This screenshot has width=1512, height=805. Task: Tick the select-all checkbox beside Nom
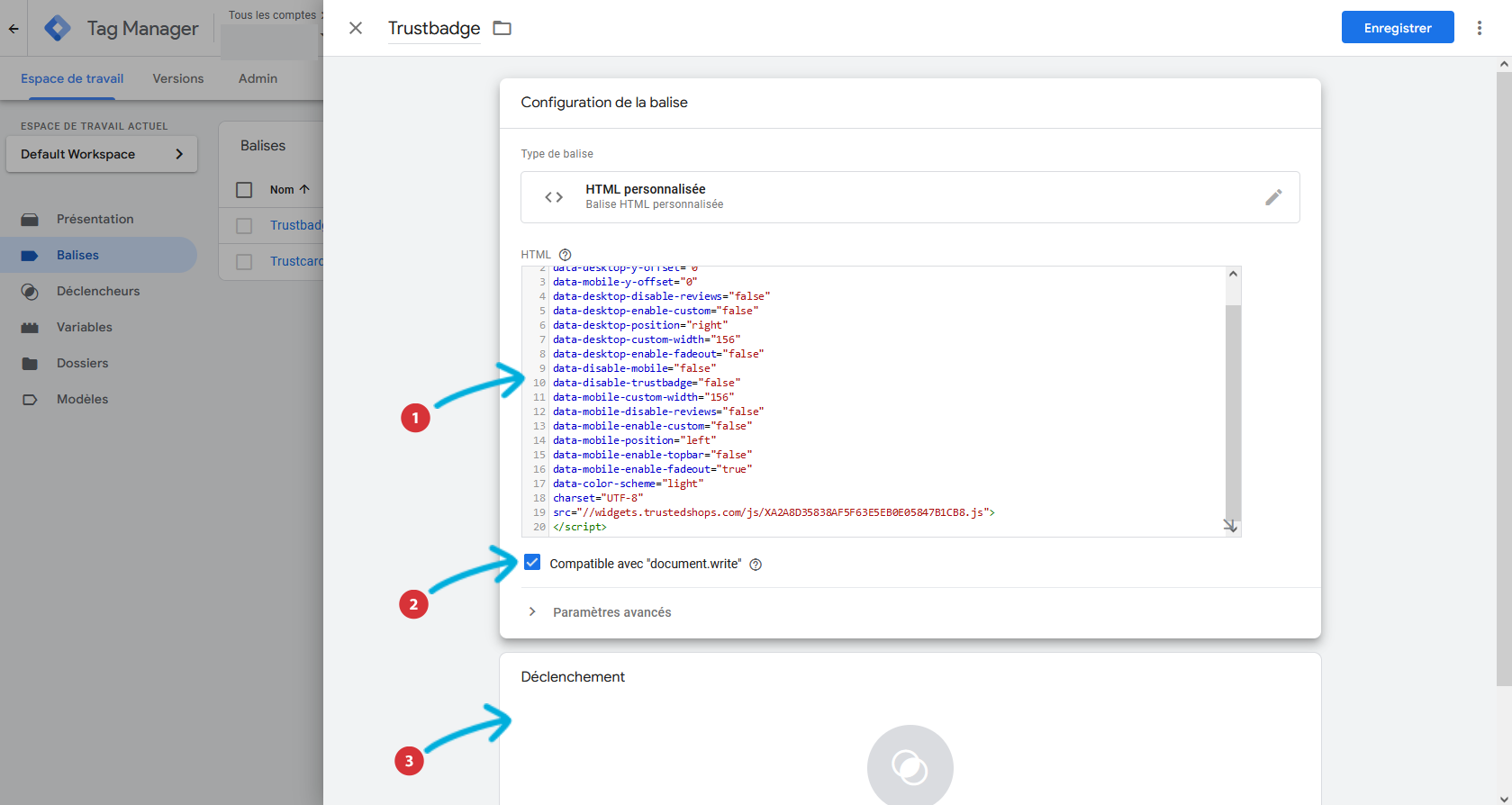point(244,190)
